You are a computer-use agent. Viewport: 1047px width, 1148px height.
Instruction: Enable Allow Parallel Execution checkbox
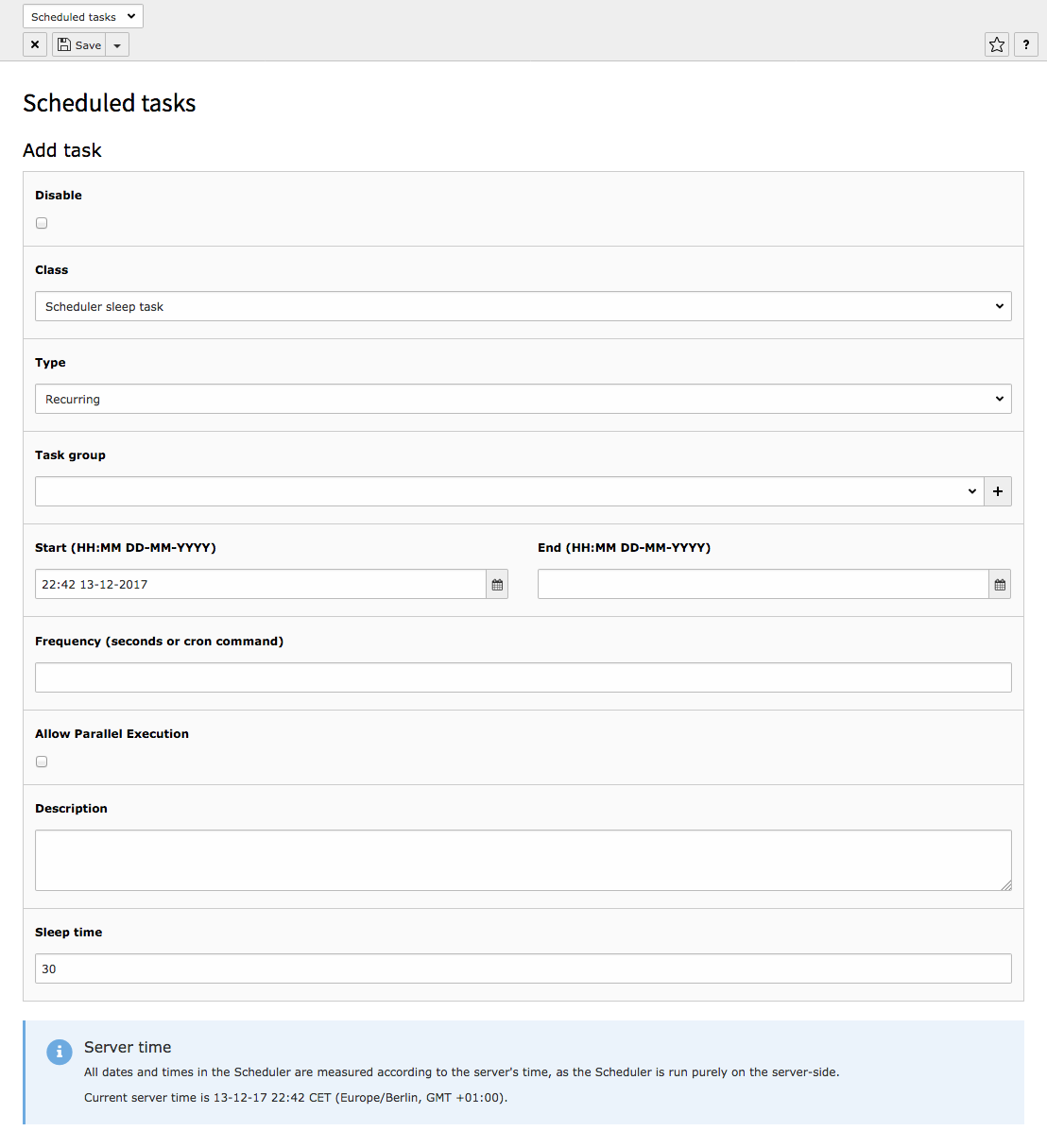pyautogui.click(x=42, y=762)
